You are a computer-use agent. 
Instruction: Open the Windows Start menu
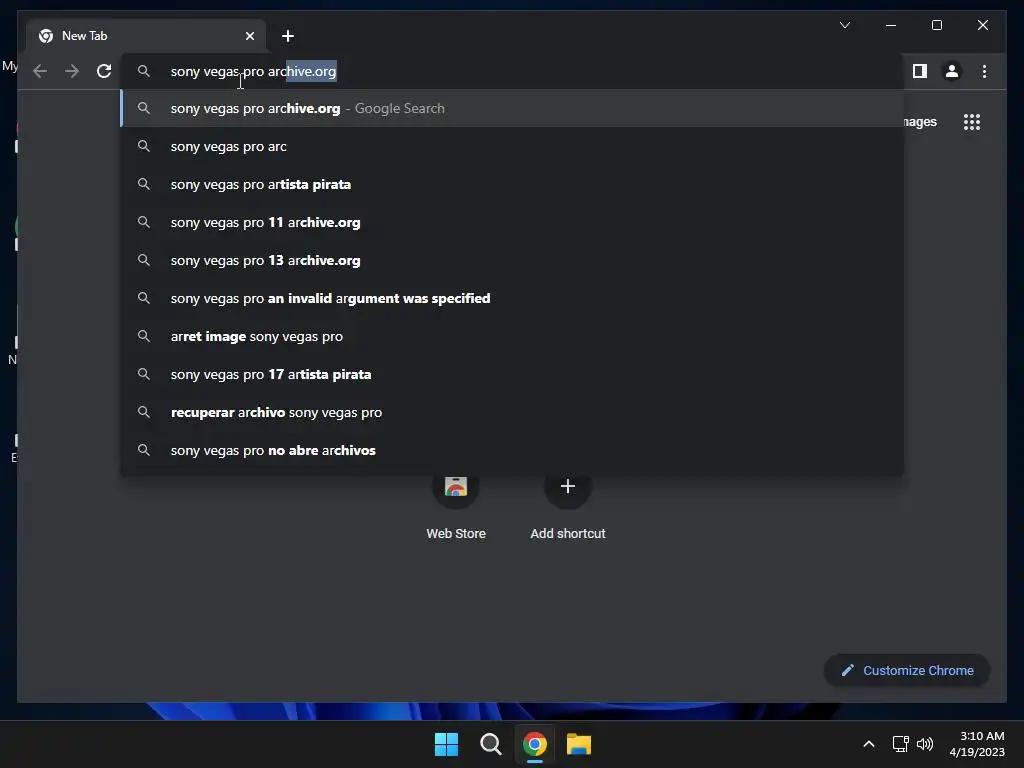(x=447, y=744)
